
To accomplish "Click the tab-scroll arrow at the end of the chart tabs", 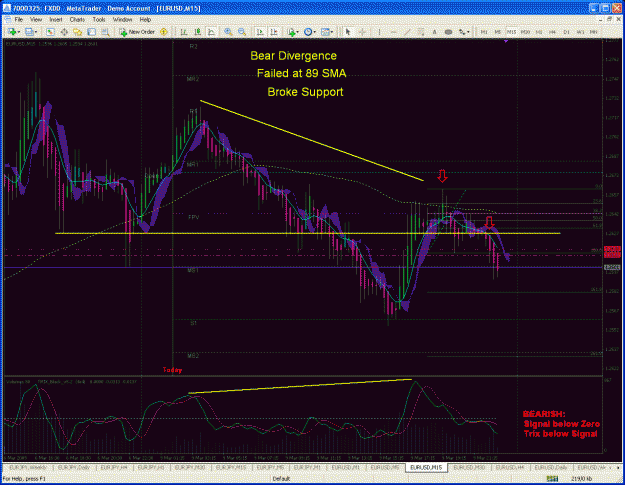I will tap(618, 468).
